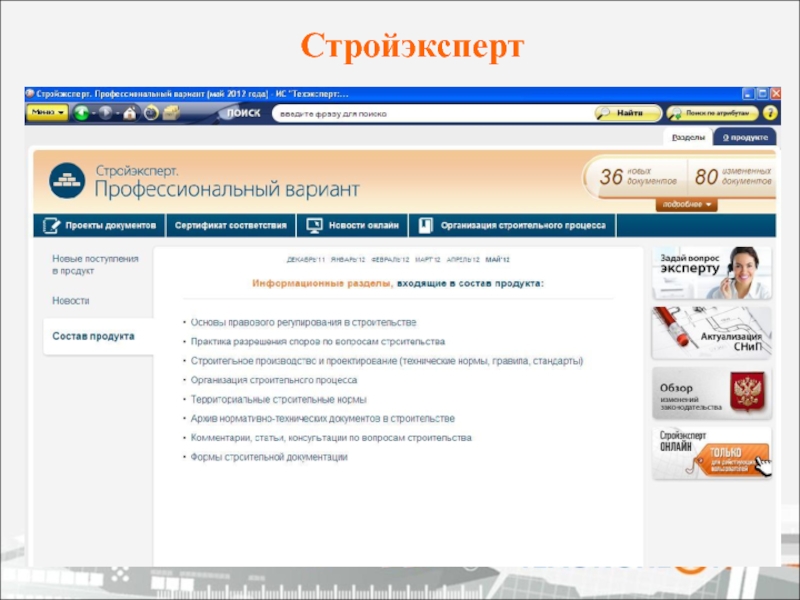
Task: Minimize the Стройэксперт window
Action: click(748, 94)
